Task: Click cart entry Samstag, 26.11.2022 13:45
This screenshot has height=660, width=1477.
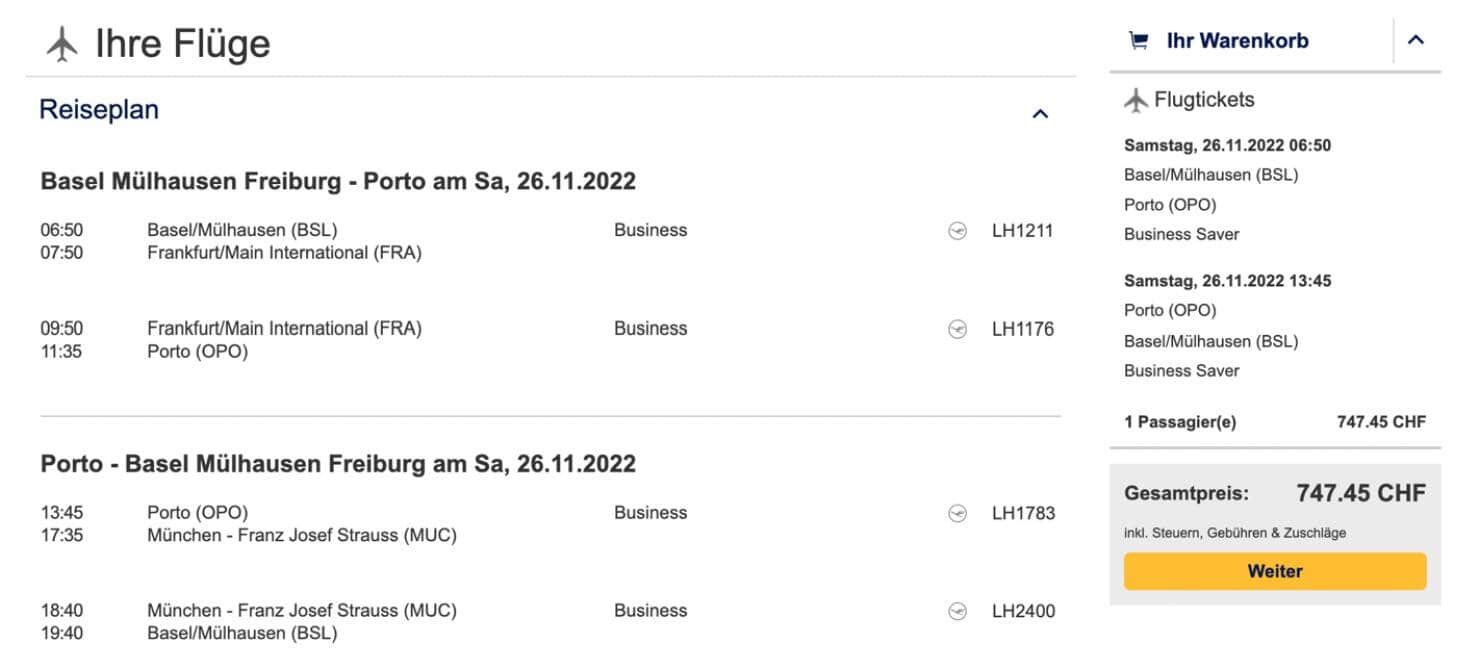Action: (1227, 281)
